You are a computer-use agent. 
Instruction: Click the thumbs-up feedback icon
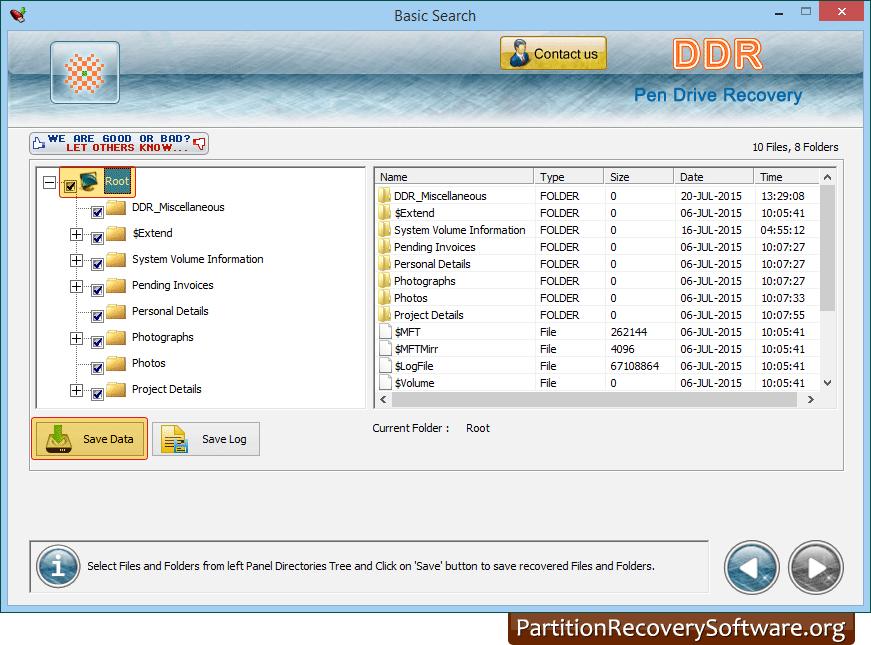(x=39, y=143)
